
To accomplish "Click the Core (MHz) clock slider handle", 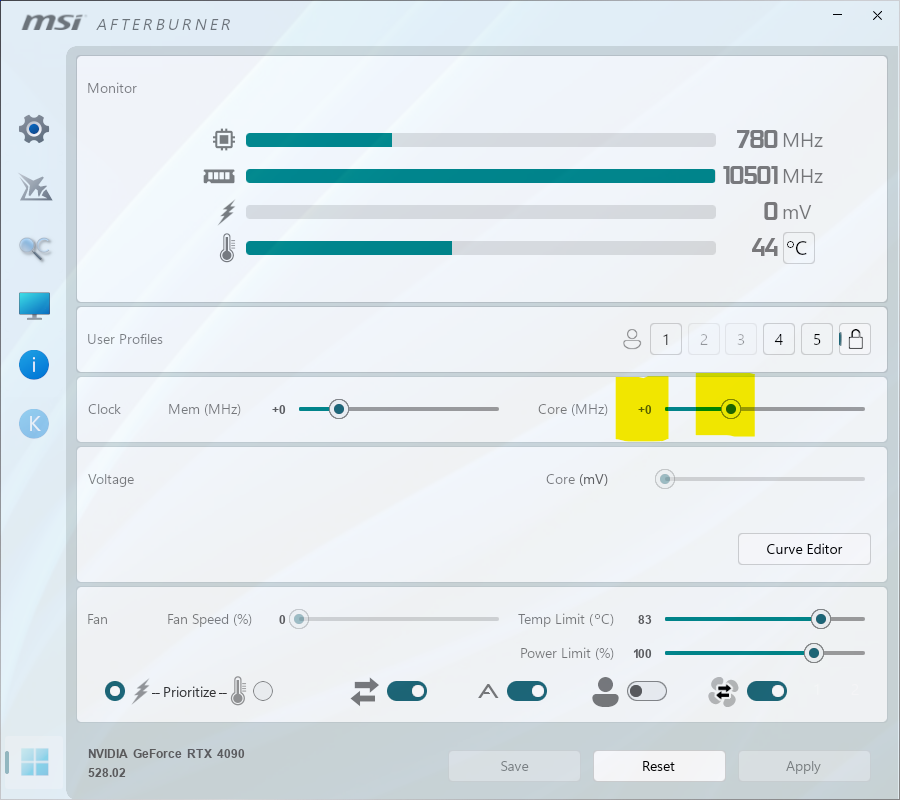I will (731, 409).
